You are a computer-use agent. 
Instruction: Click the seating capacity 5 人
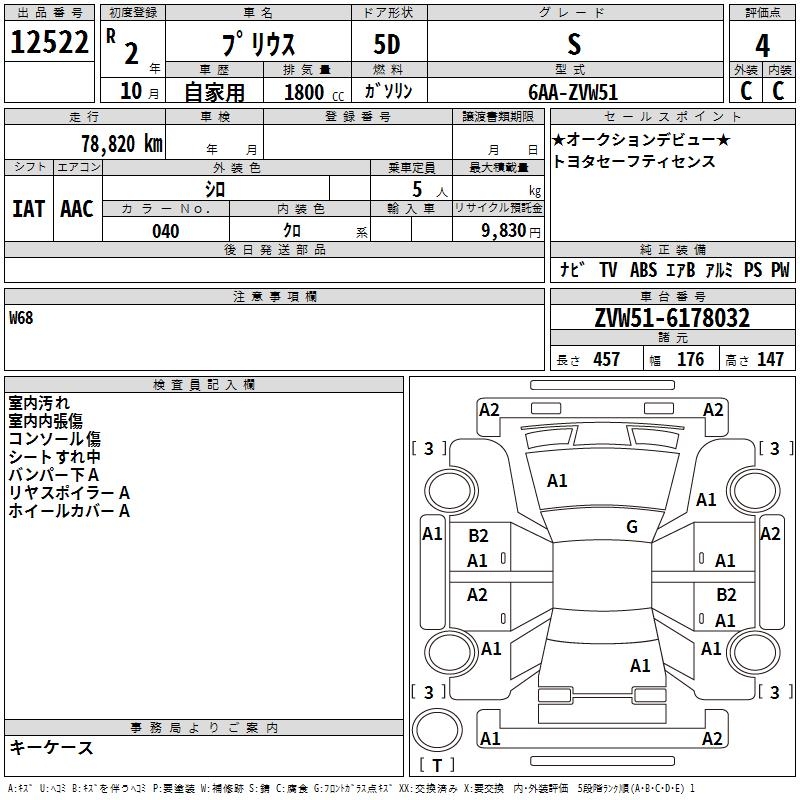tap(429, 190)
